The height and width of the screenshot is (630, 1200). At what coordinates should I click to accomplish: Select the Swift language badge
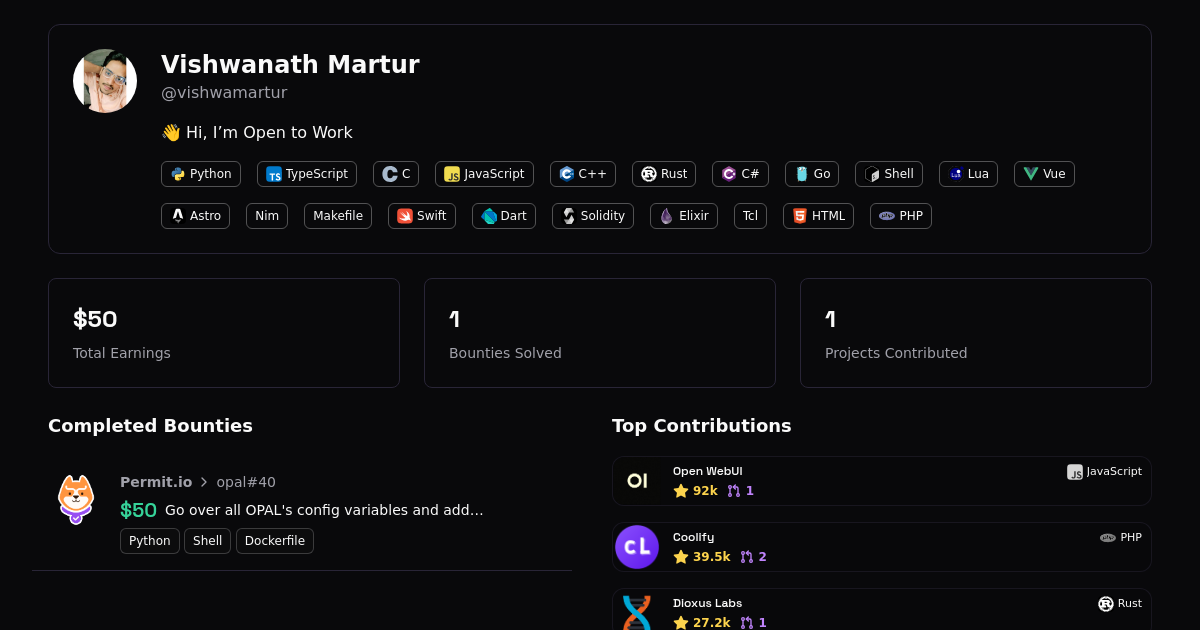pos(421,216)
